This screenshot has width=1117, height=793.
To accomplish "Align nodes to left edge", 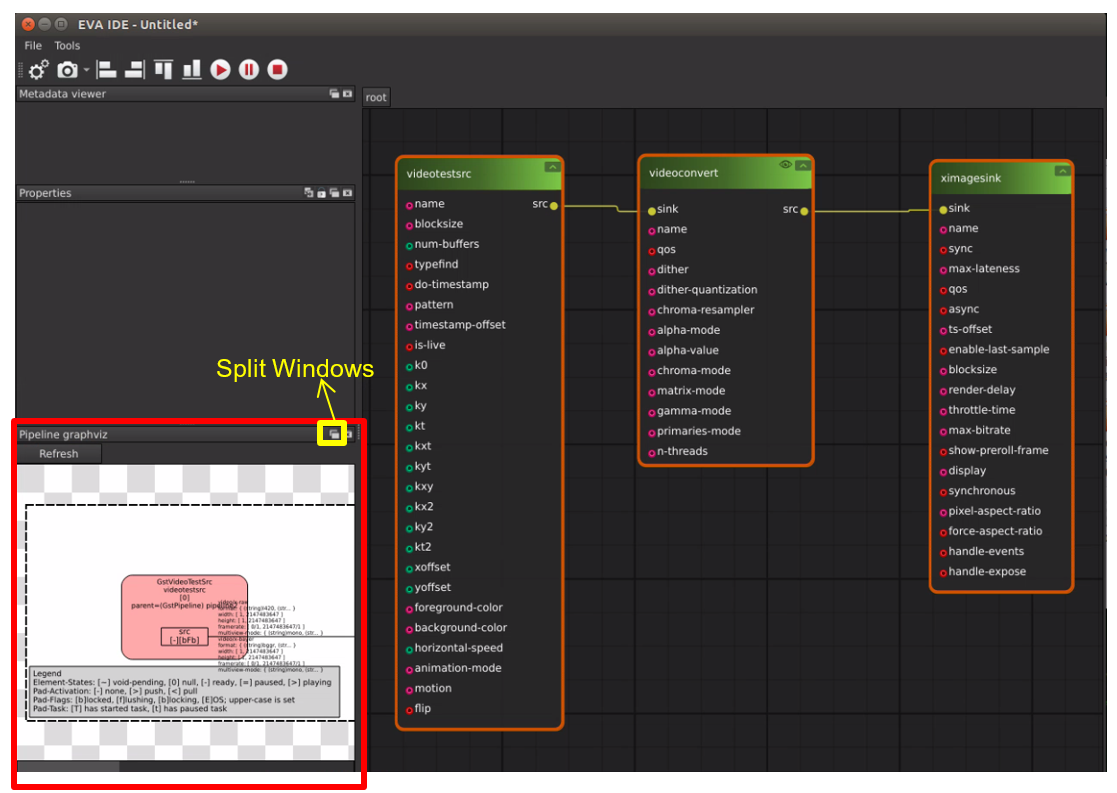I will coord(106,70).
